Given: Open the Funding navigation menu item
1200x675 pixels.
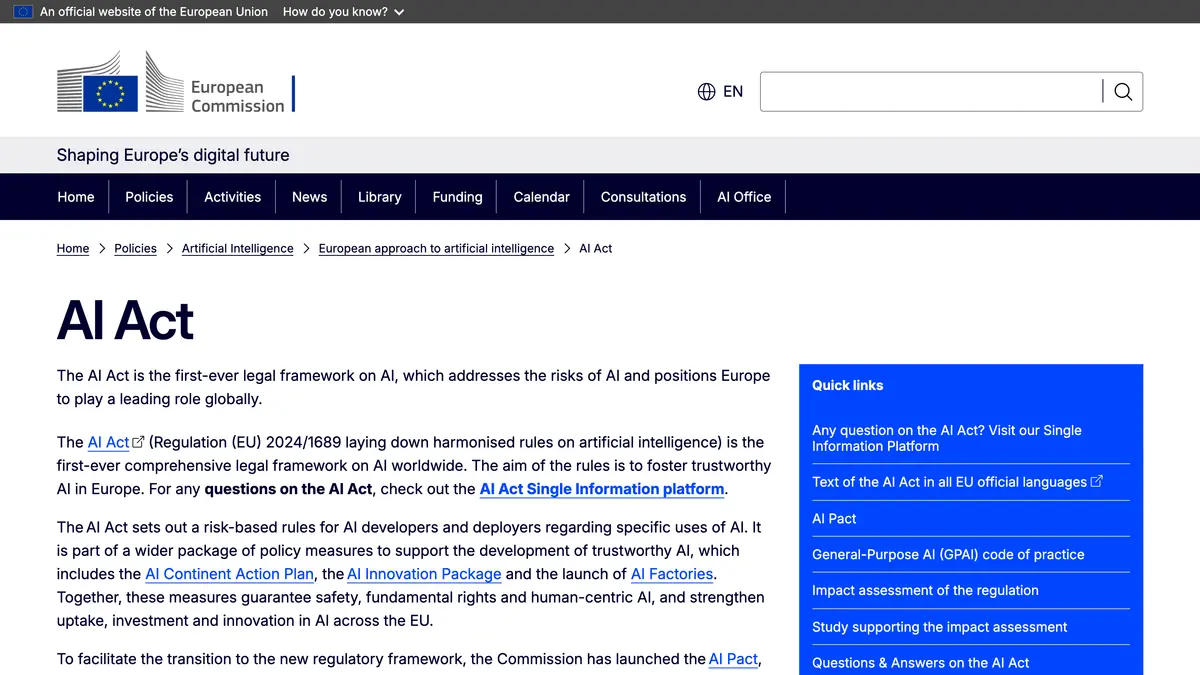Looking at the screenshot, I should coord(457,197).
